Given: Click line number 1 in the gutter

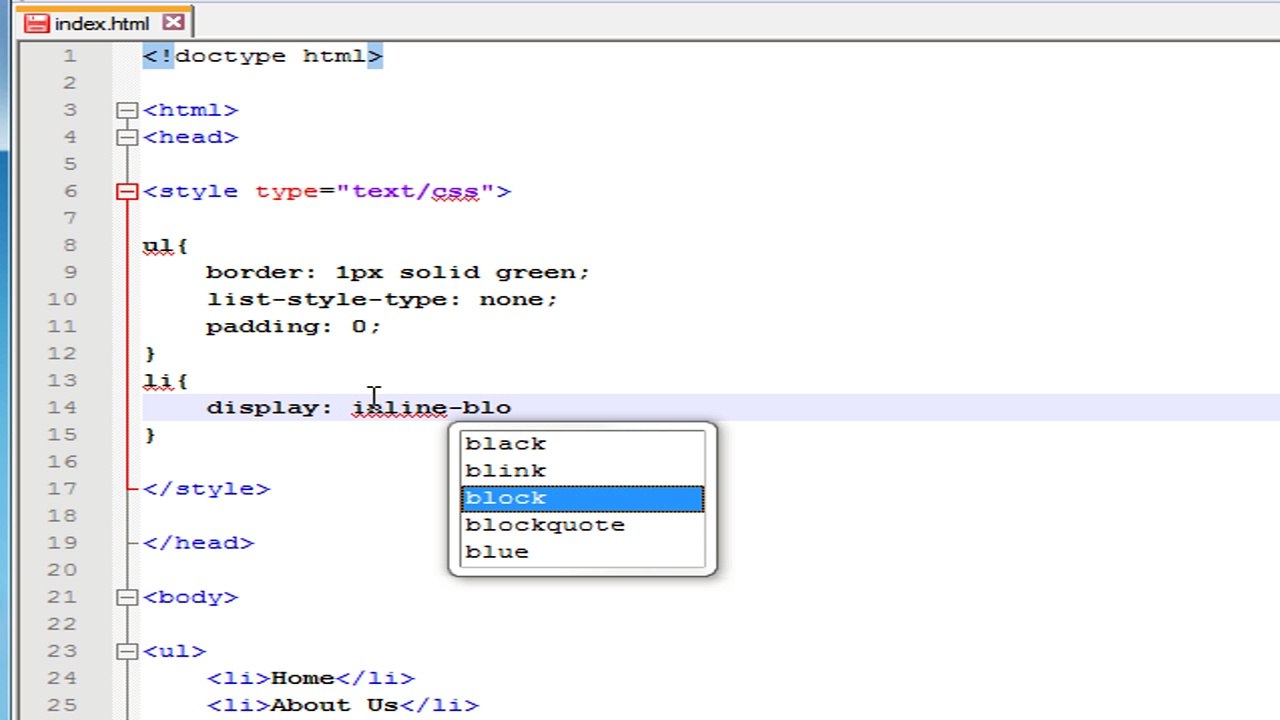Looking at the screenshot, I should tap(70, 56).
